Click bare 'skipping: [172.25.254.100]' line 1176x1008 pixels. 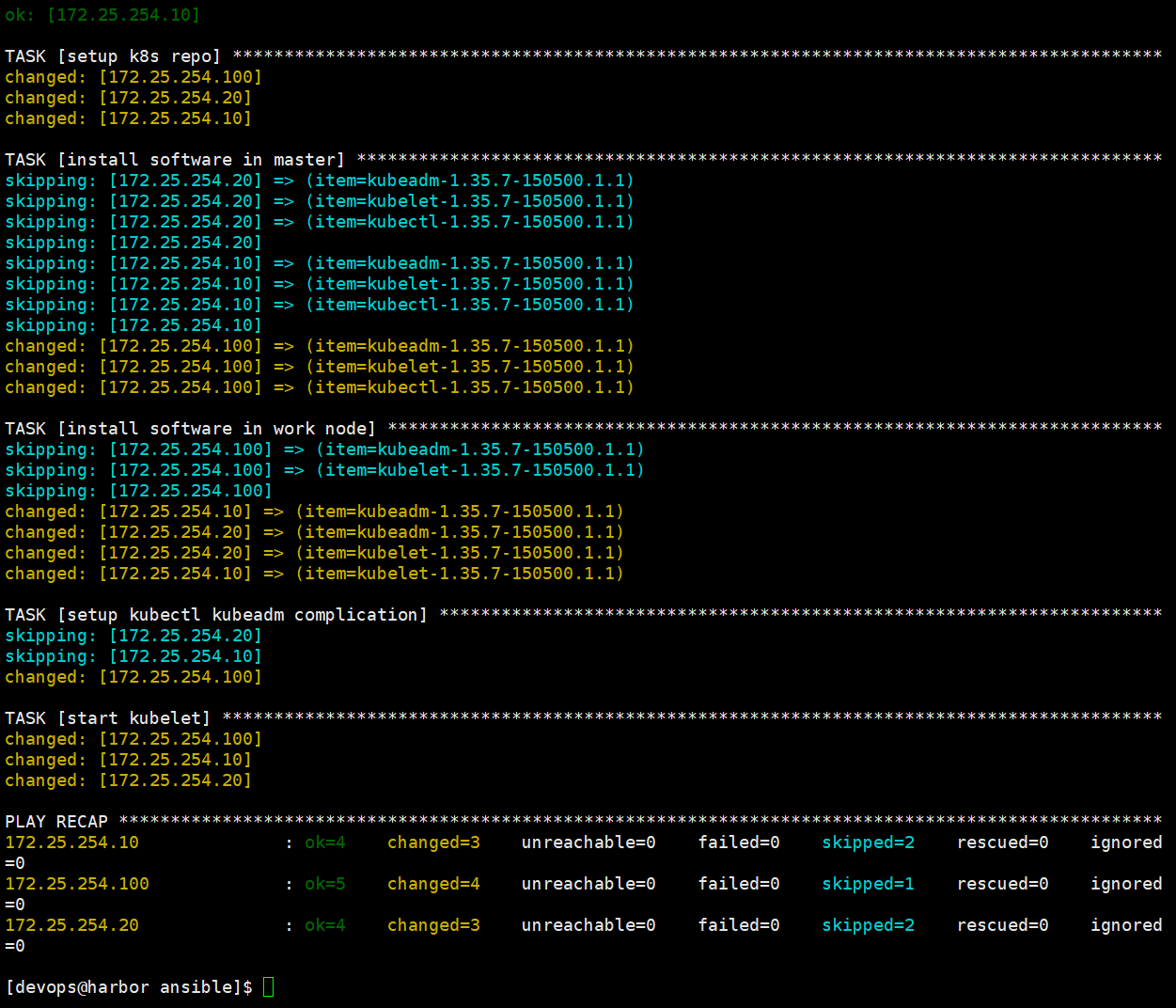click(x=138, y=491)
